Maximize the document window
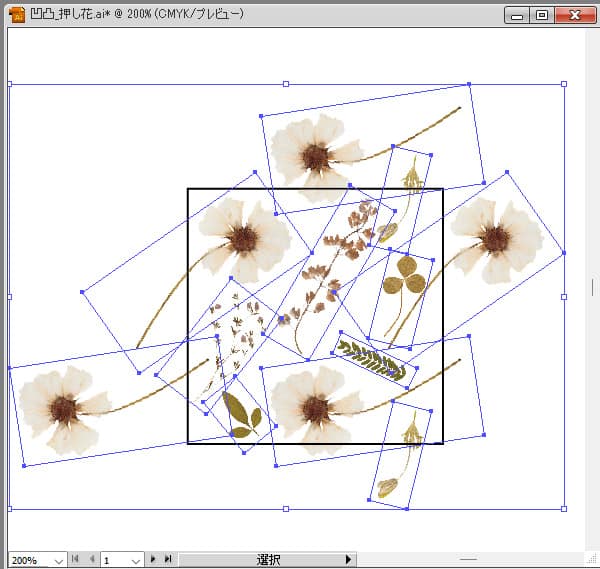 542,15
